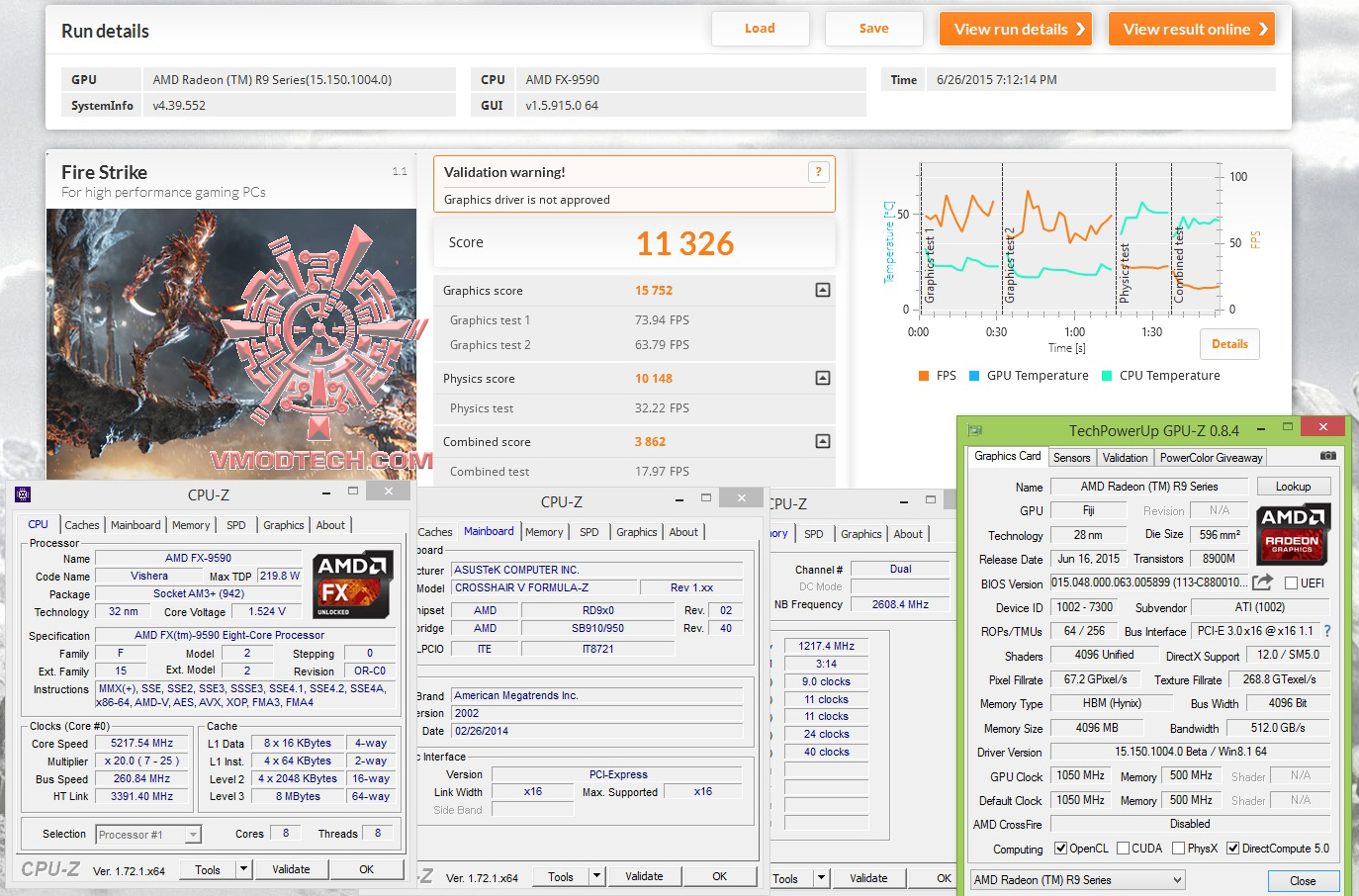The image size is (1359, 896).
Task: Click the Max TDP value '219.8 W'
Action: point(280,576)
